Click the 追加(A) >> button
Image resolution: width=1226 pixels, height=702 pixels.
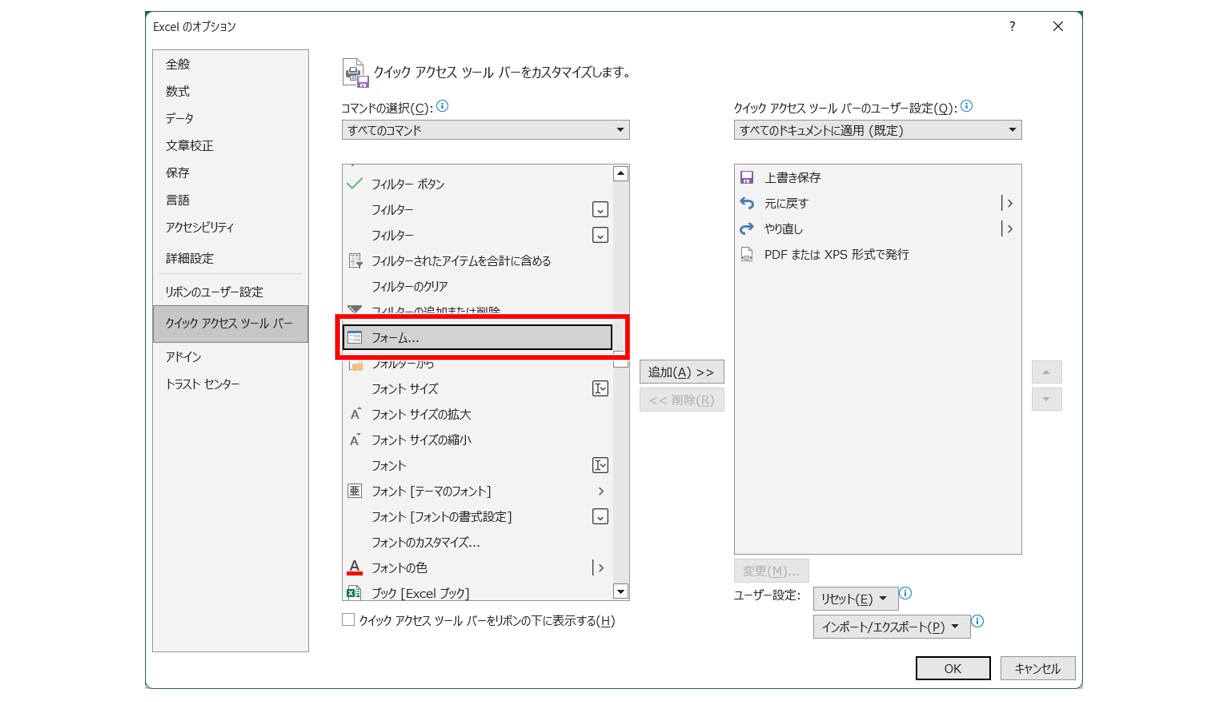682,372
